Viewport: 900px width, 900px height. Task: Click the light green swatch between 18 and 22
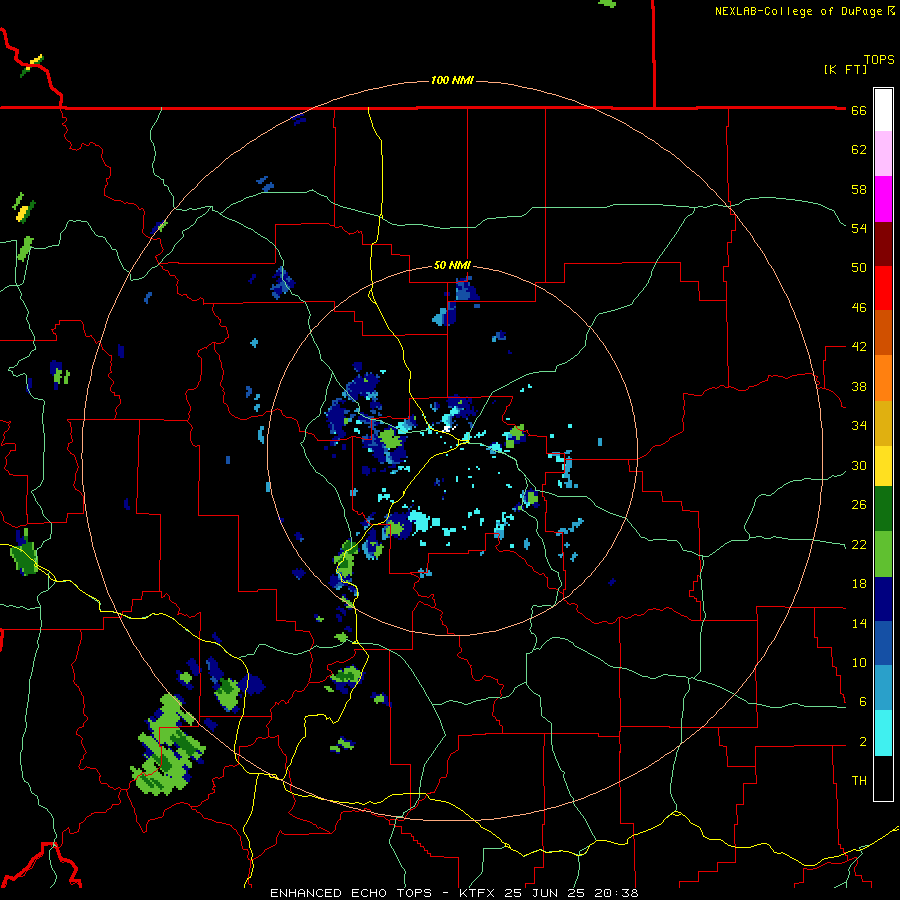pos(883,554)
